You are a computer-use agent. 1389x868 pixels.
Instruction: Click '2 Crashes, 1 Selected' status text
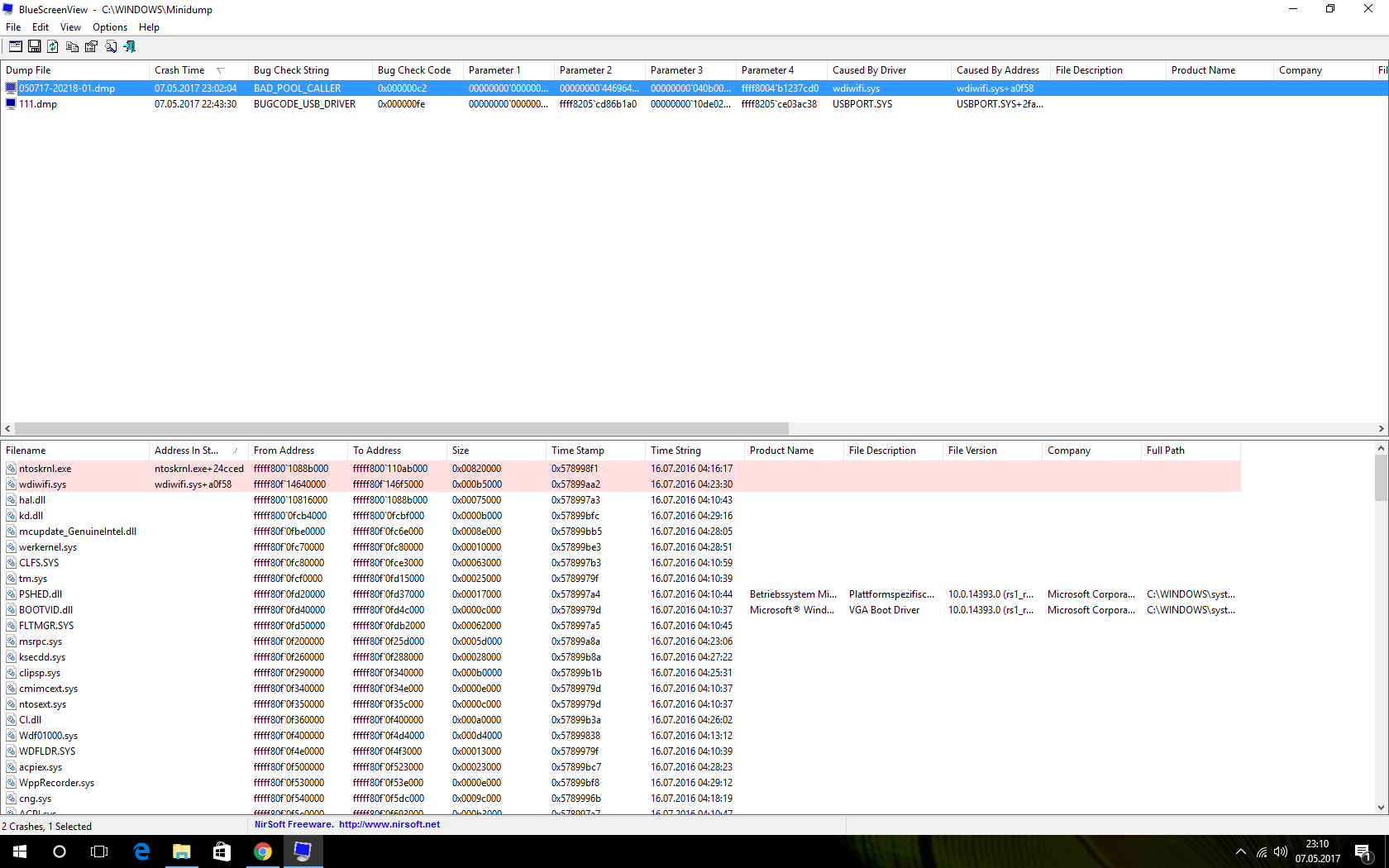click(x=47, y=827)
